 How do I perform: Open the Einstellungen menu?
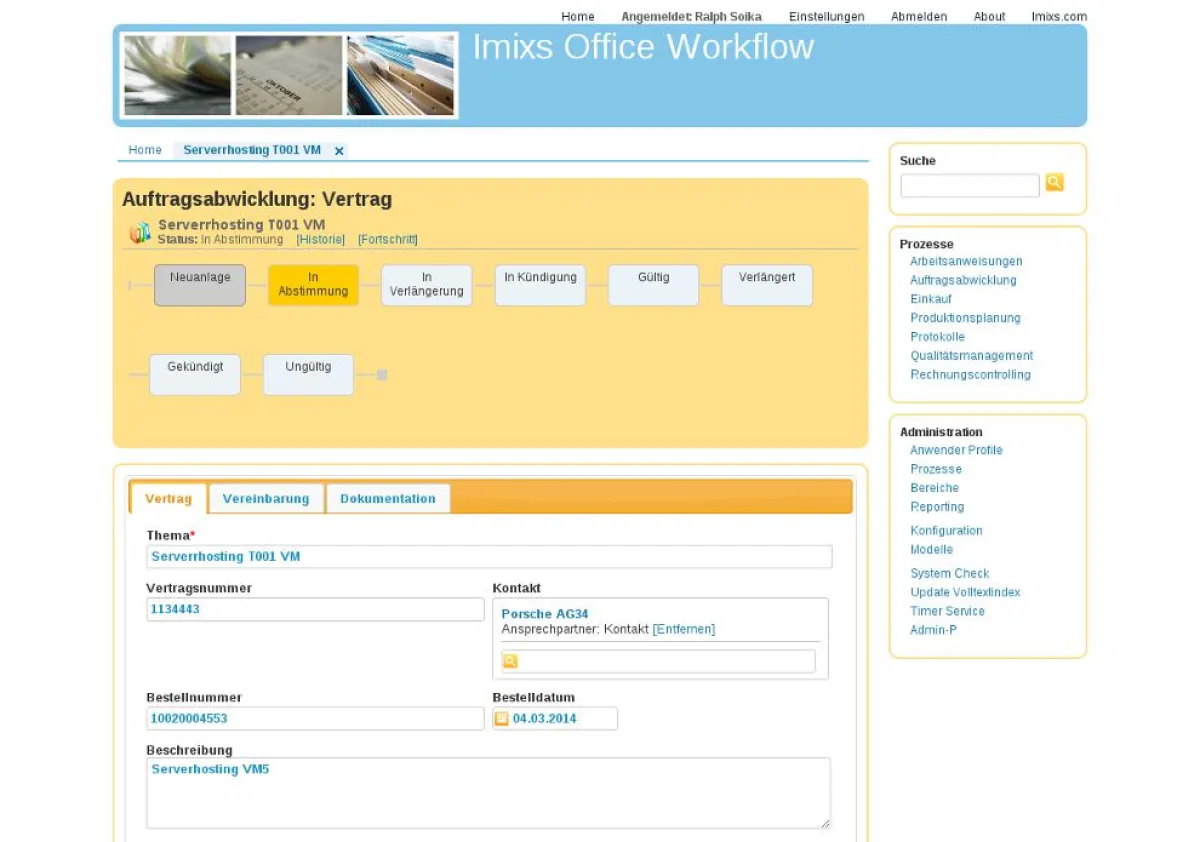pos(827,16)
